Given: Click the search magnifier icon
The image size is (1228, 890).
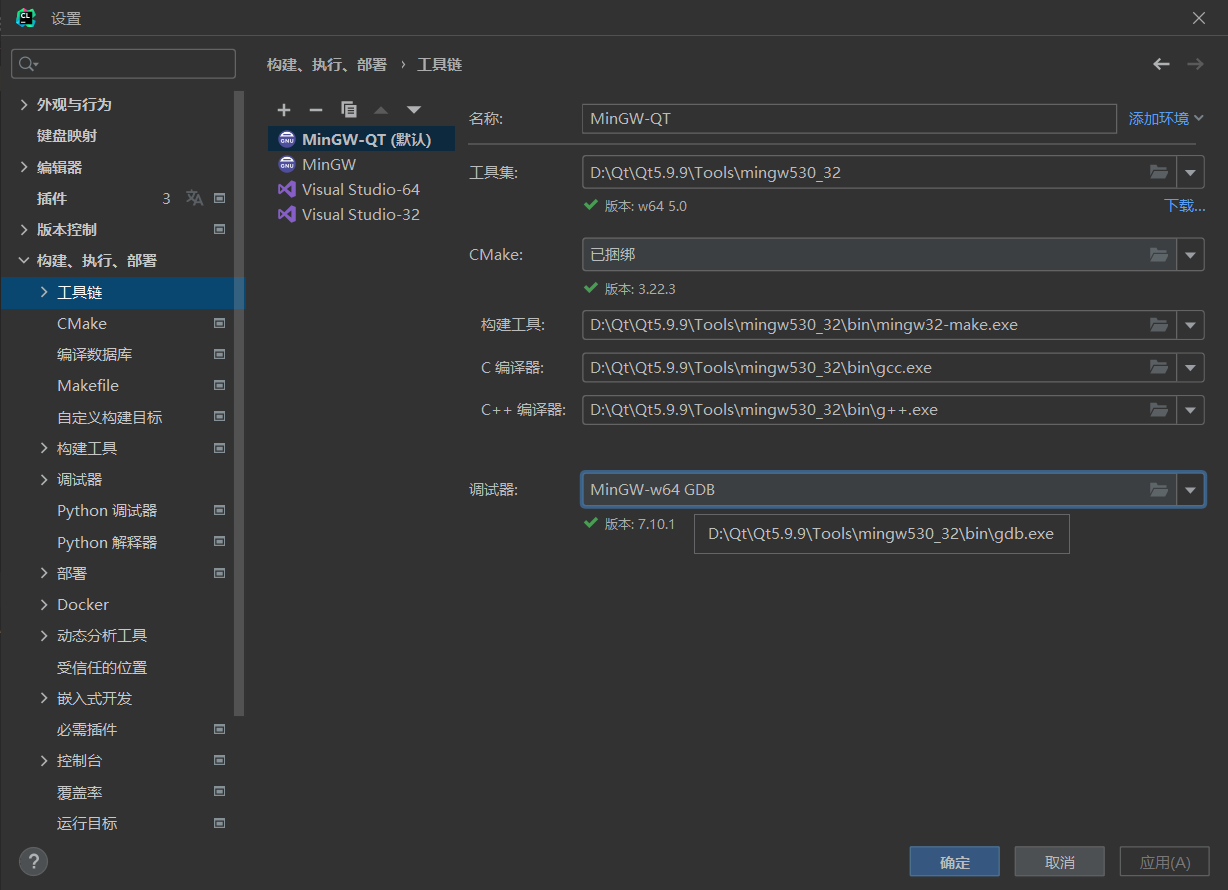Looking at the screenshot, I should (x=27, y=64).
